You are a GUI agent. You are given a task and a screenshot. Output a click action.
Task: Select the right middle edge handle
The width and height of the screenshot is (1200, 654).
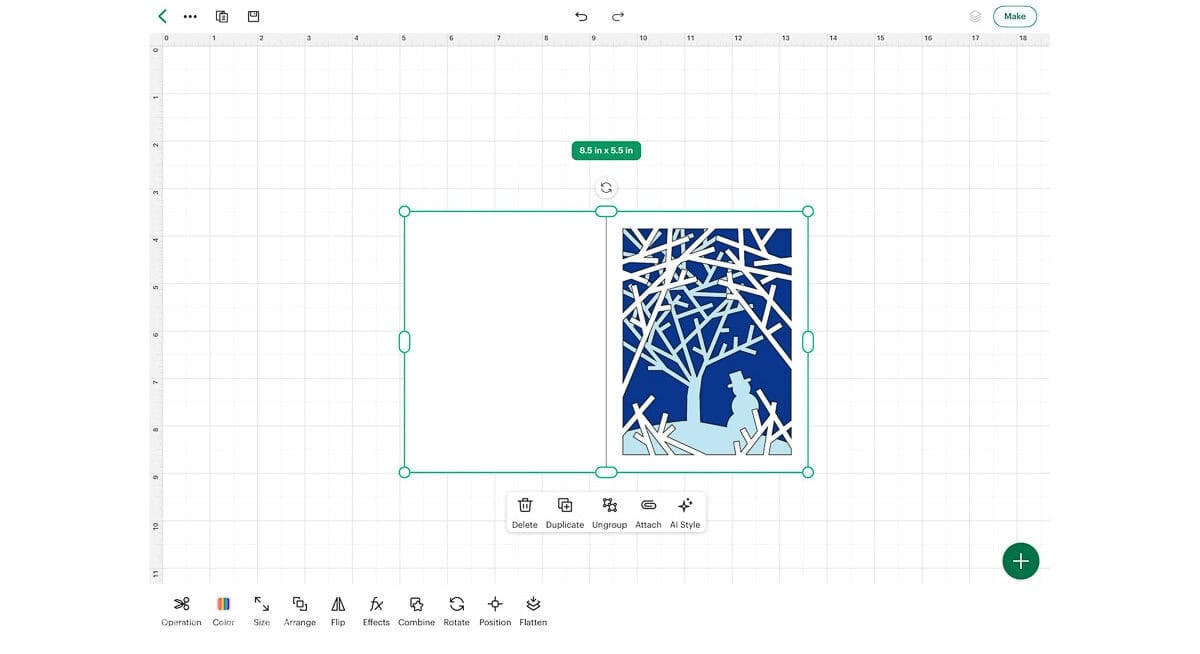pyautogui.click(x=808, y=342)
